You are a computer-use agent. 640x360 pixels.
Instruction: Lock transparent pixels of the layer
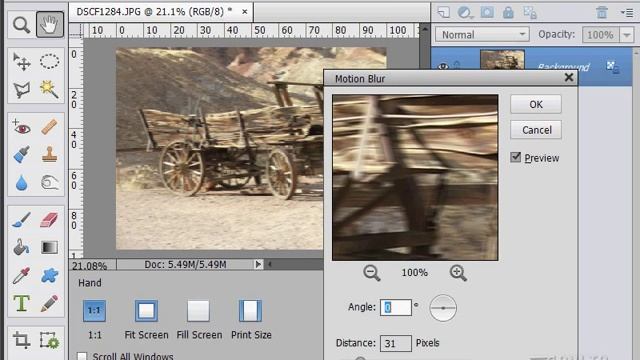(530, 13)
